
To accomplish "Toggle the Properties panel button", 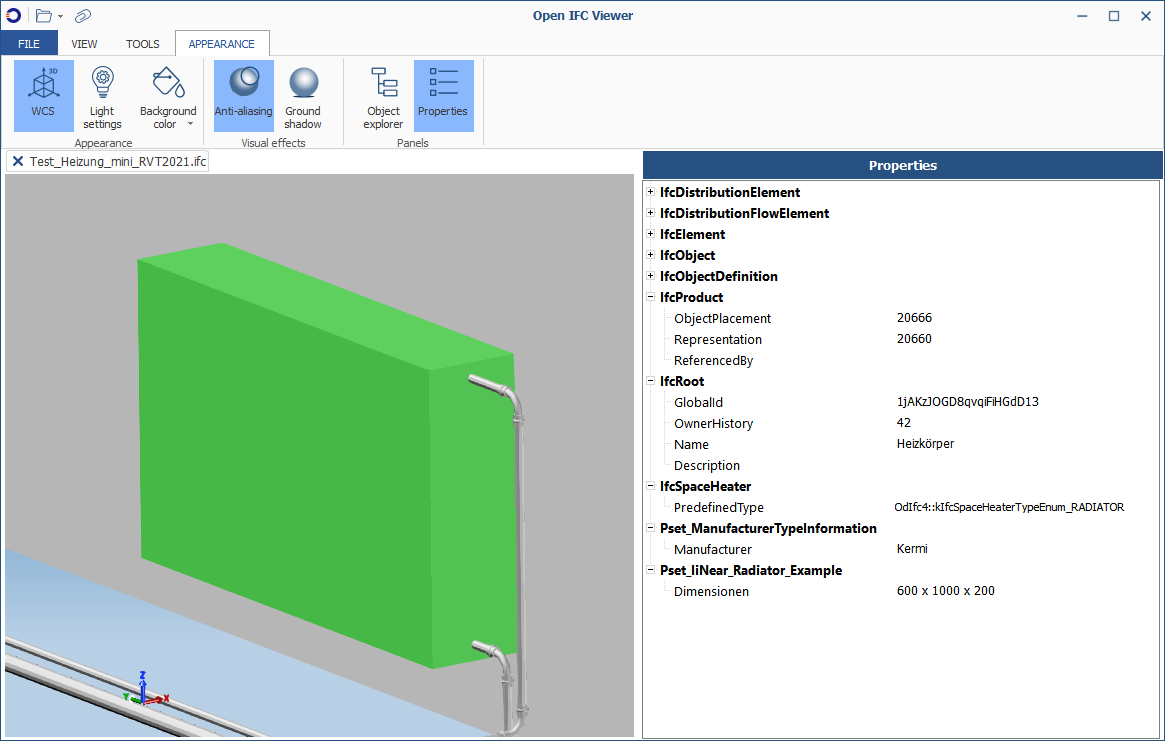I will 443,95.
